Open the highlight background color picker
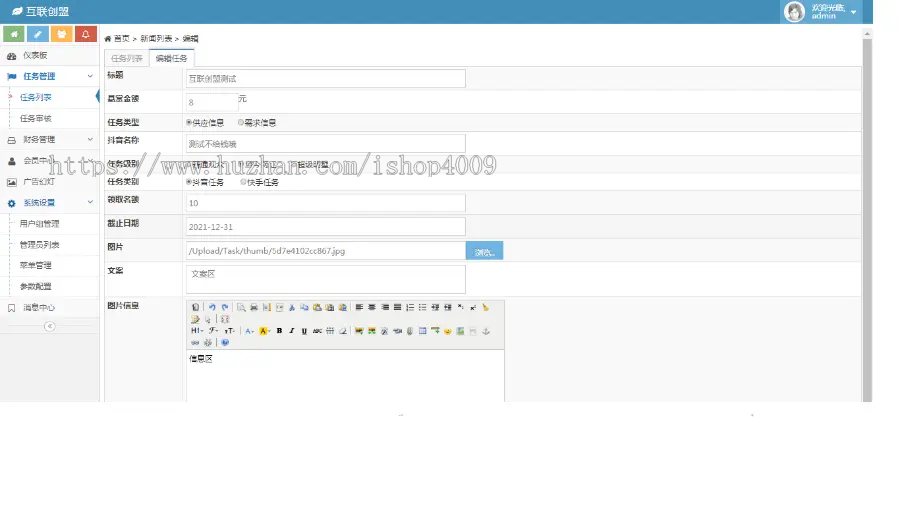 (265, 331)
